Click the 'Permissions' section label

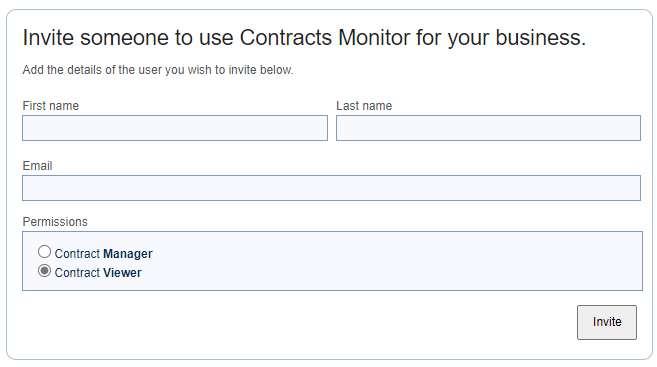[55, 222]
